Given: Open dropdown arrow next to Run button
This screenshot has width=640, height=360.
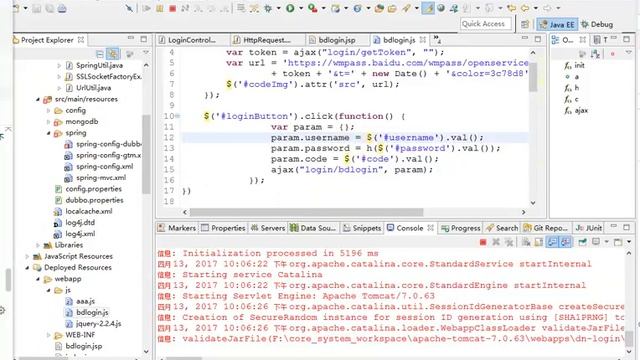Looking at the screenshot, I should click(x=301, y=8).
